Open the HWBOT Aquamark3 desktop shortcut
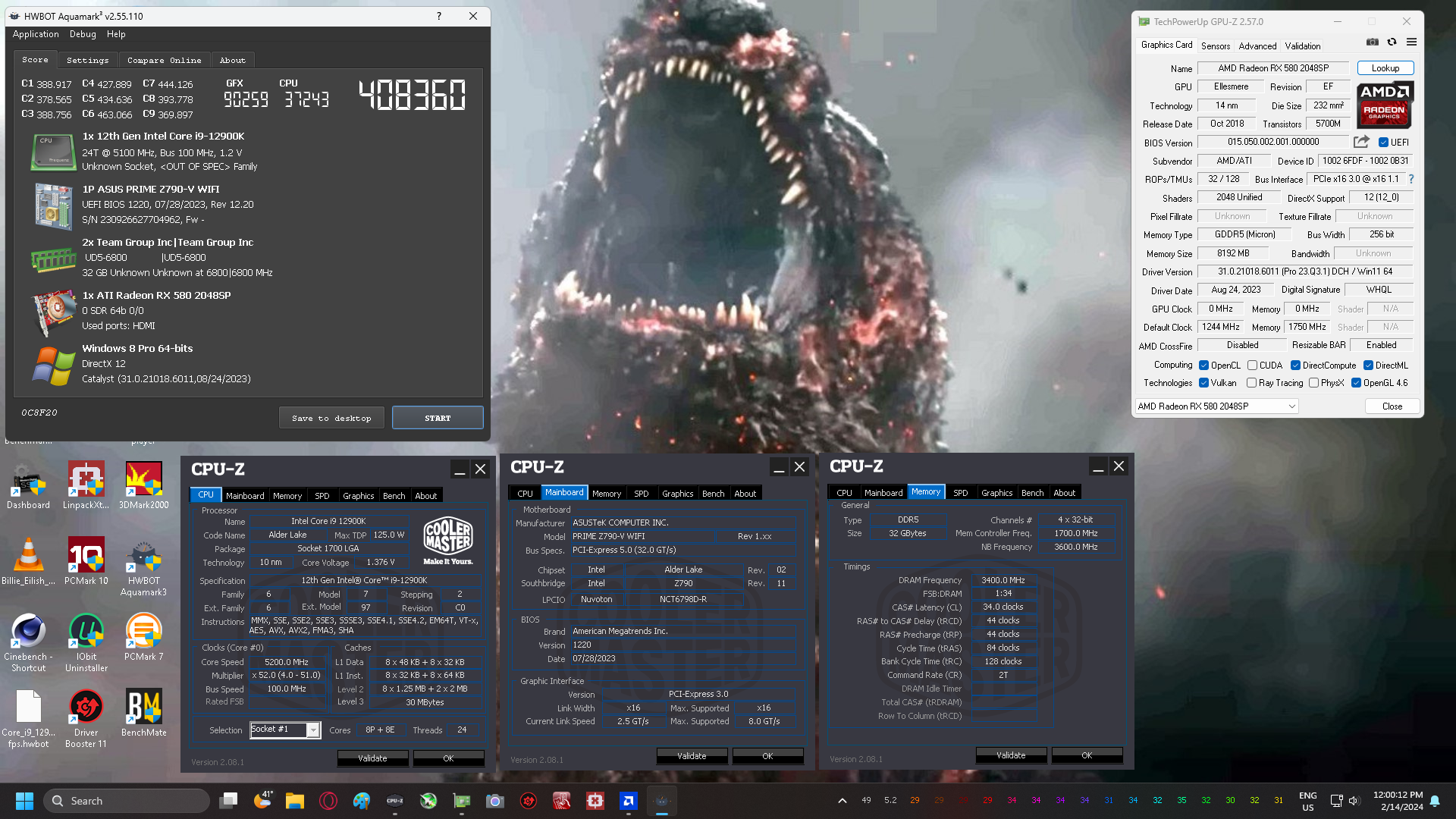 pos(143,567)
